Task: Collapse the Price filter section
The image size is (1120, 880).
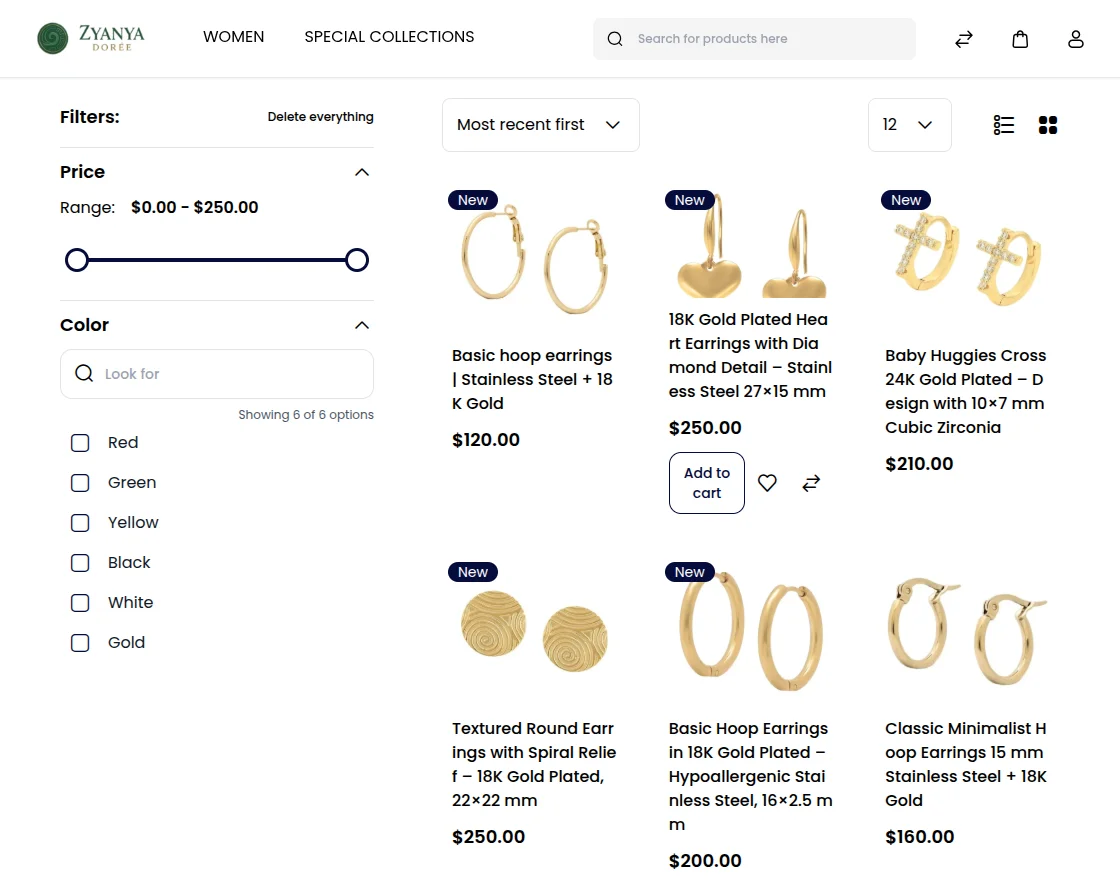Action: click(x=362, y=172)
